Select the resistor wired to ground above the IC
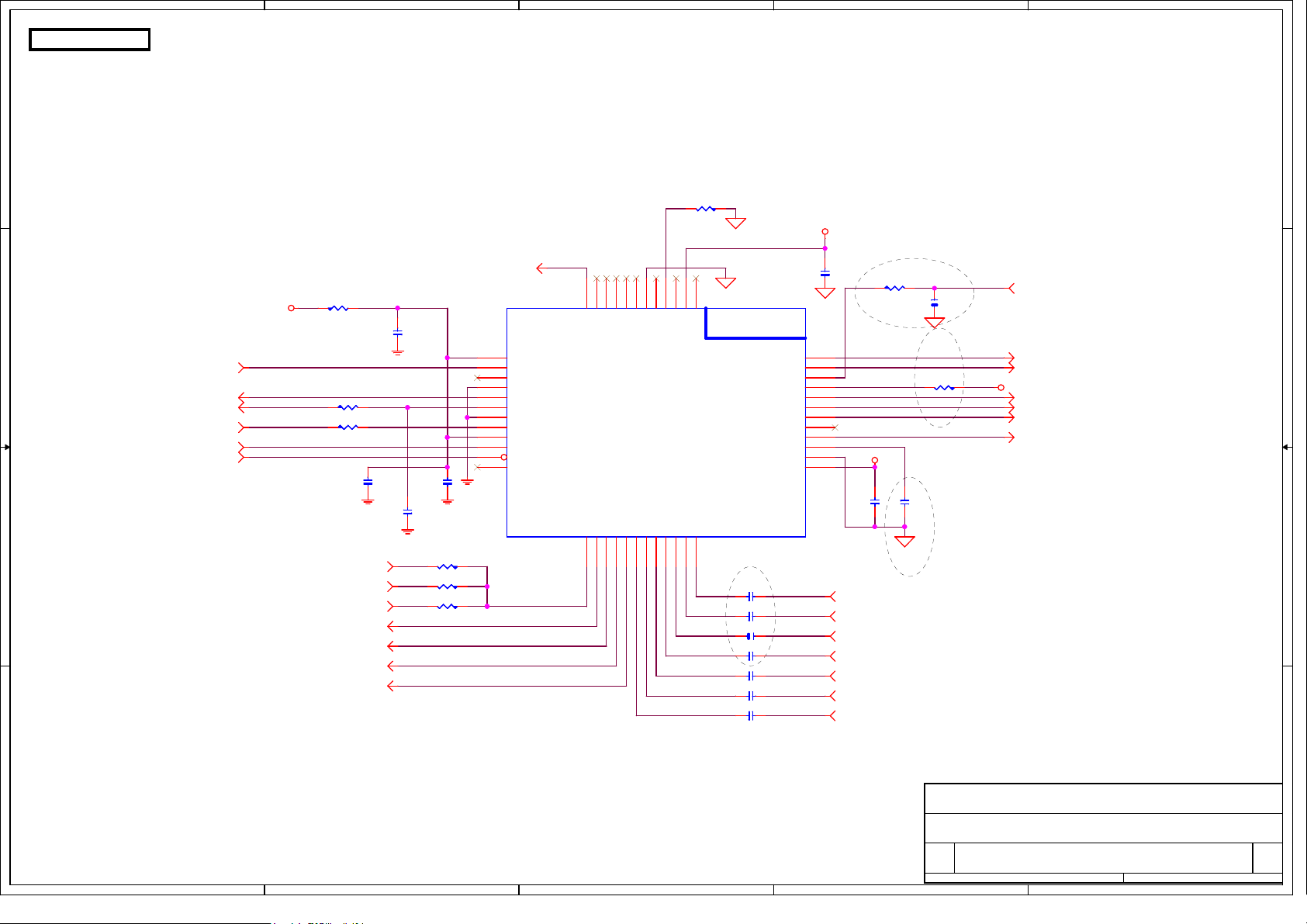The width and height of the screenshot is (1307, 924). tap(706, 209)
